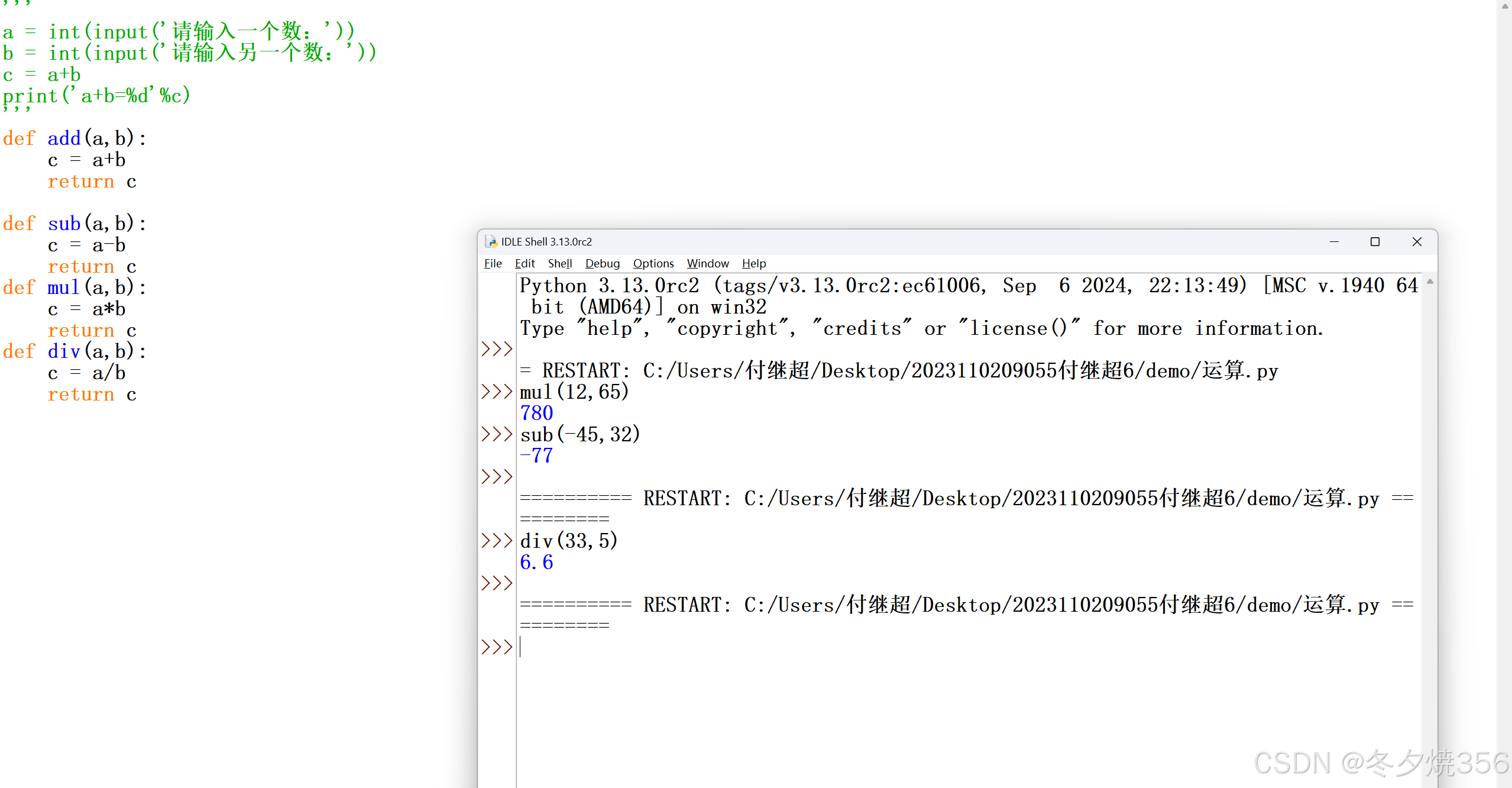Open the Options menu
Image resolution: width=1512 pixels, height=788 pixels.
coord(653,263)
